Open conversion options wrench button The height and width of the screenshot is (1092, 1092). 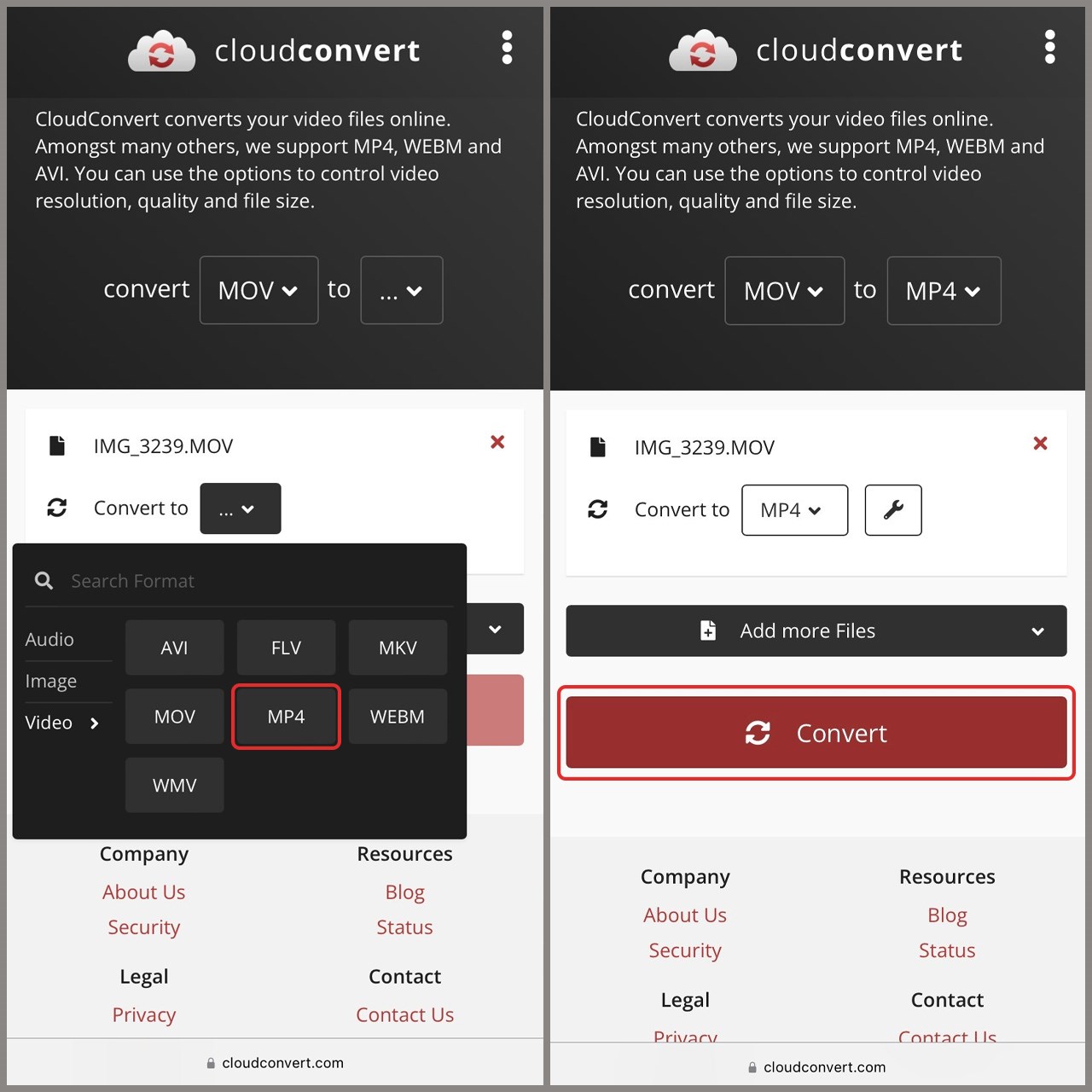point(893,510)
